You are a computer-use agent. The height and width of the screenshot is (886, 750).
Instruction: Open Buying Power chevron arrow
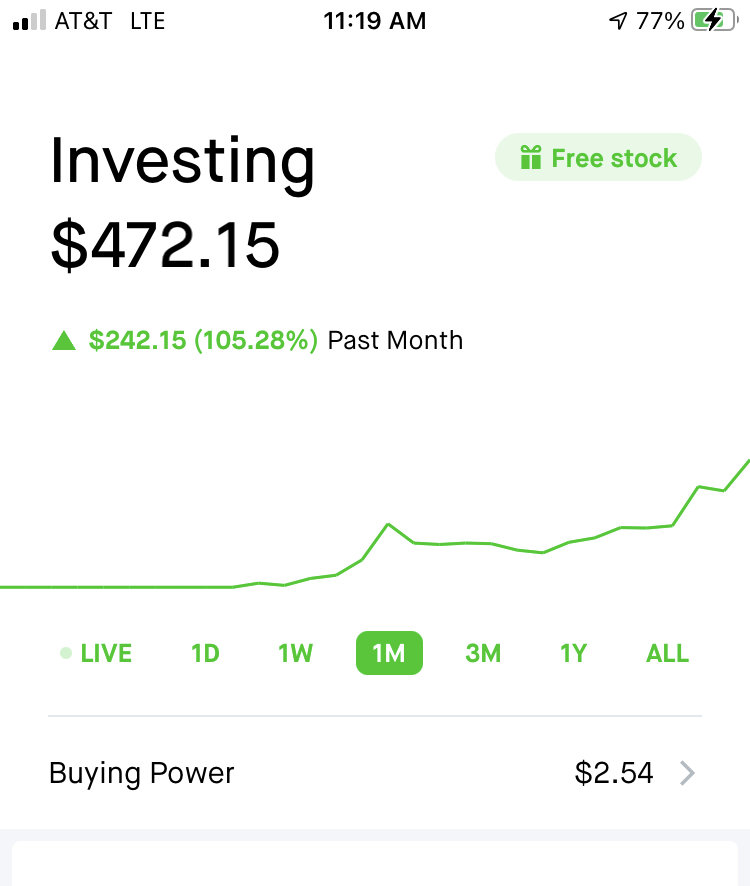[x=687, y=773]
